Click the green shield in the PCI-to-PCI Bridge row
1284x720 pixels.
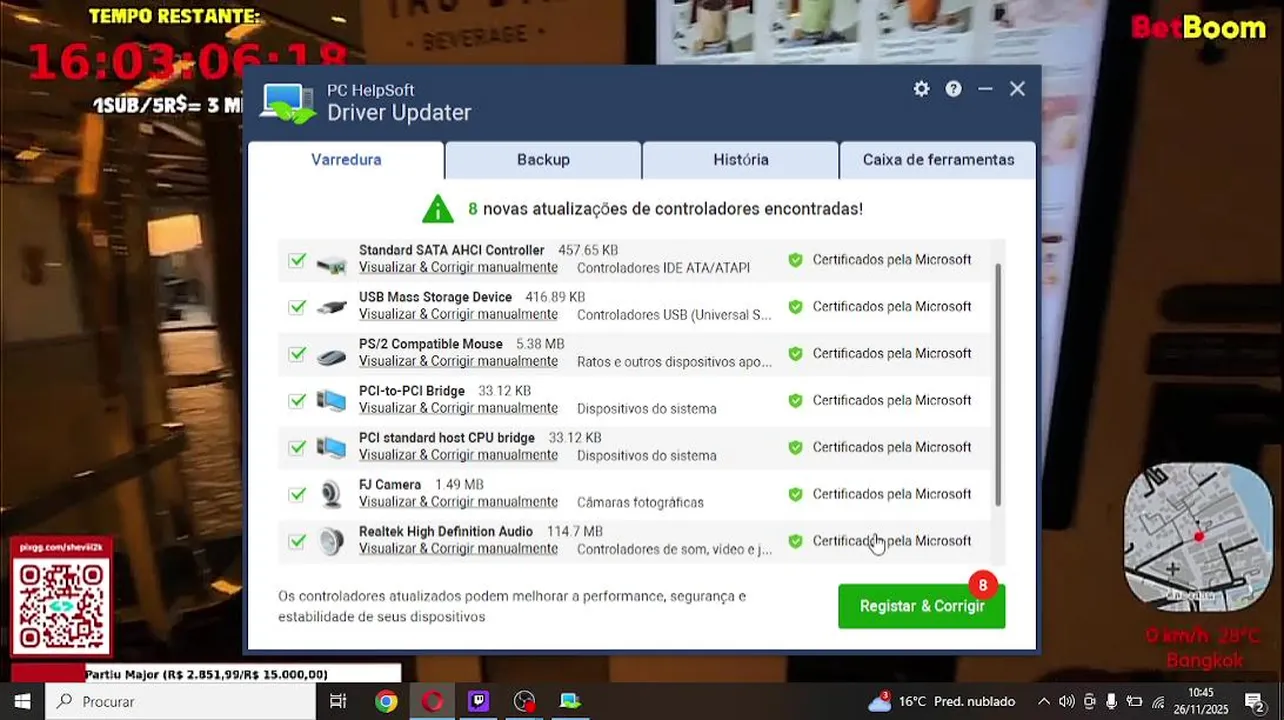pos(795,401)
